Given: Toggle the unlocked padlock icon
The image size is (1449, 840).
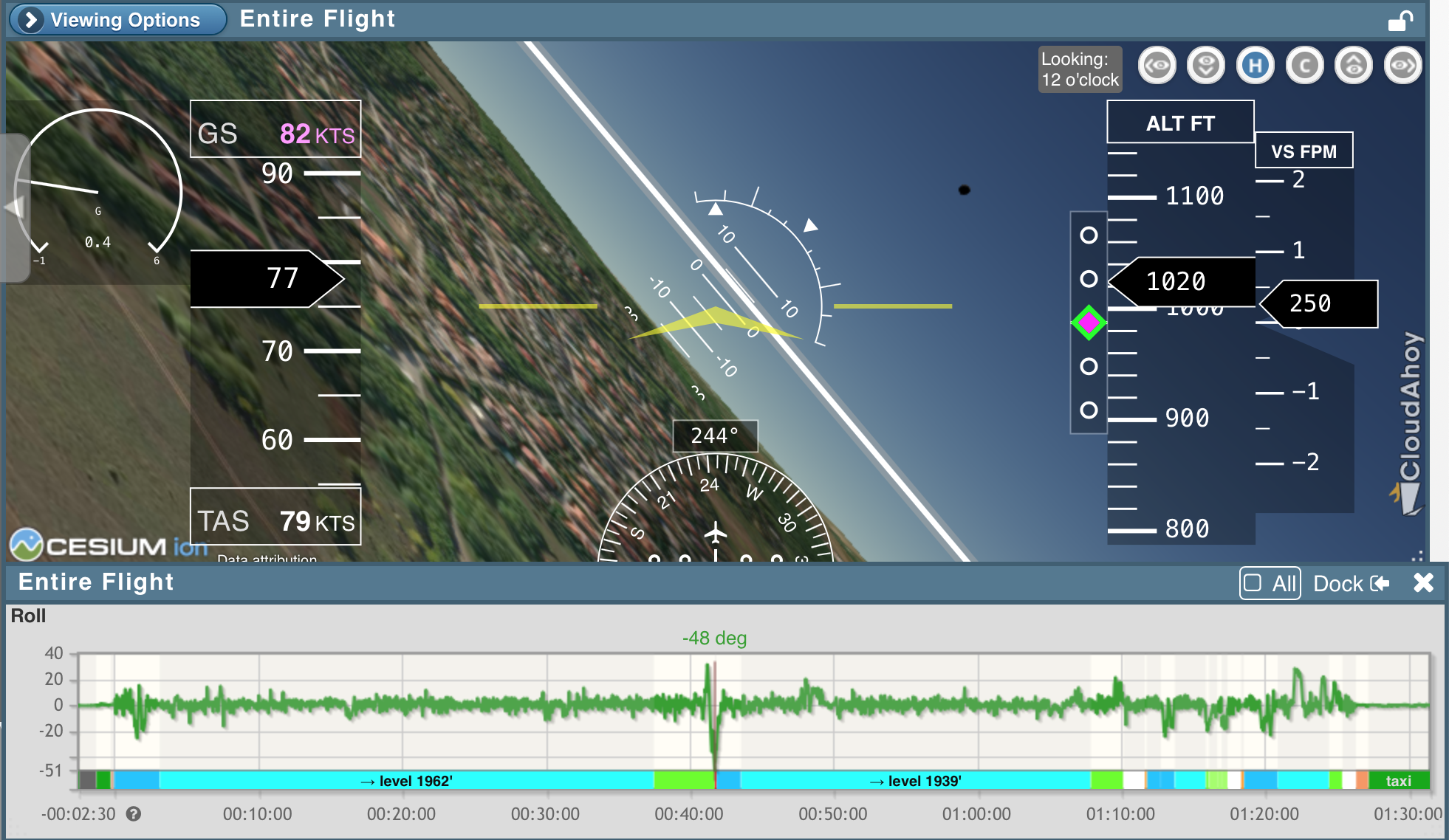Looking at the screenshot, I should point(1400,20).
